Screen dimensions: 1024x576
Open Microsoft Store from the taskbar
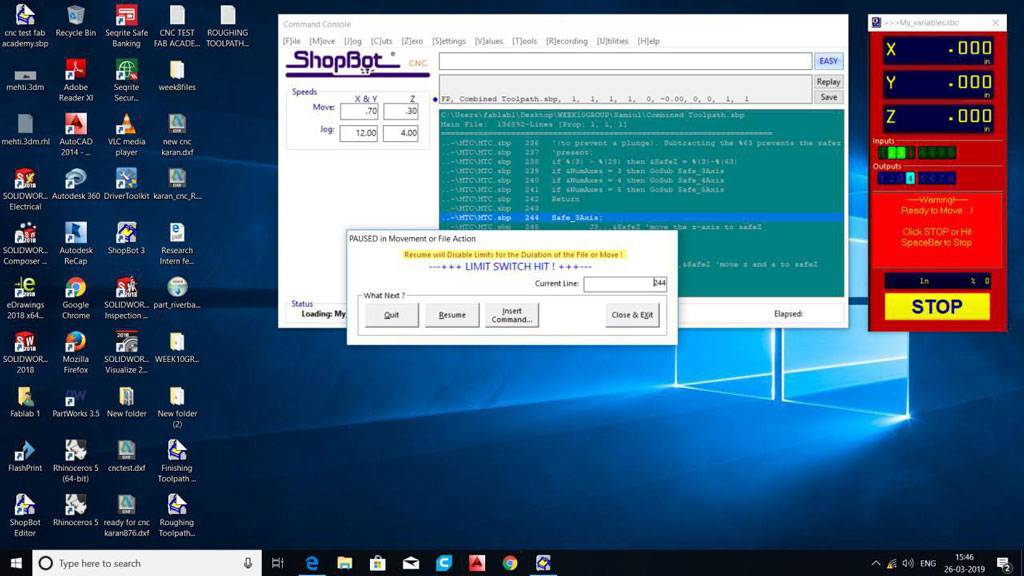pyautogui.click(x=377, y=563)
